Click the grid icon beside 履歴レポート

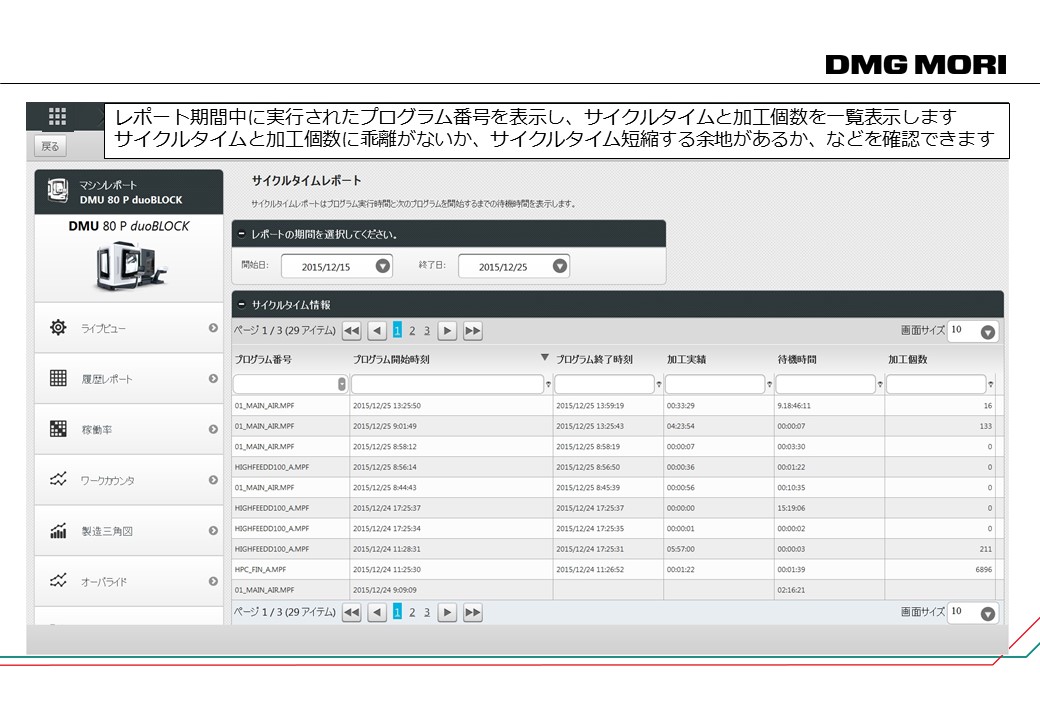pos(58,378)
